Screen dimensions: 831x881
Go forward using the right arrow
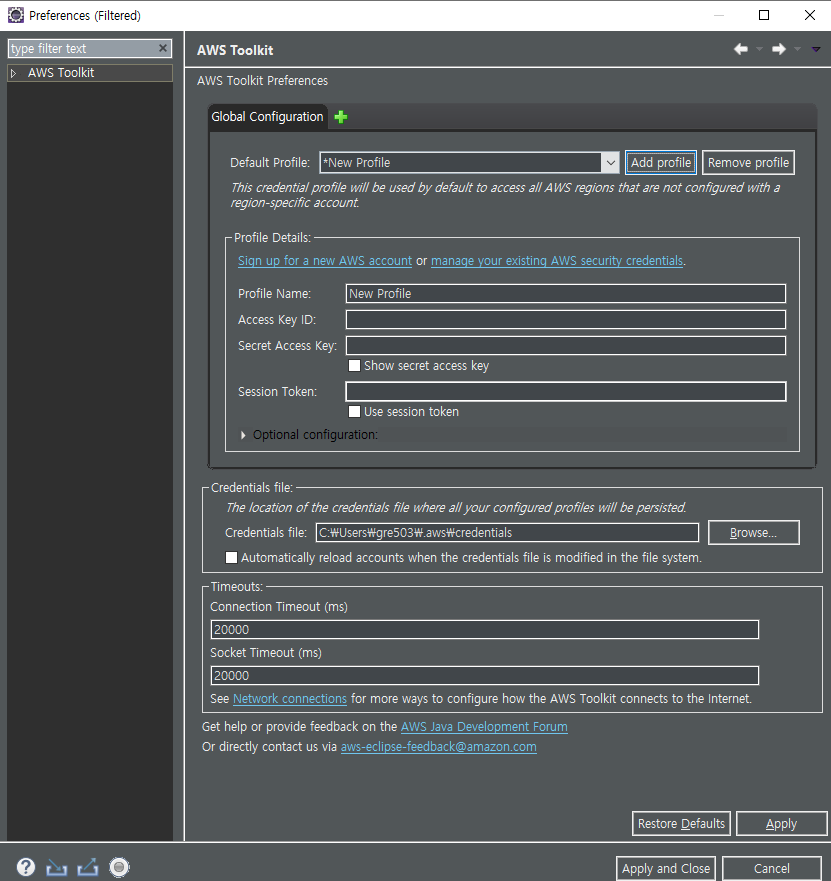tap(779, 49)
